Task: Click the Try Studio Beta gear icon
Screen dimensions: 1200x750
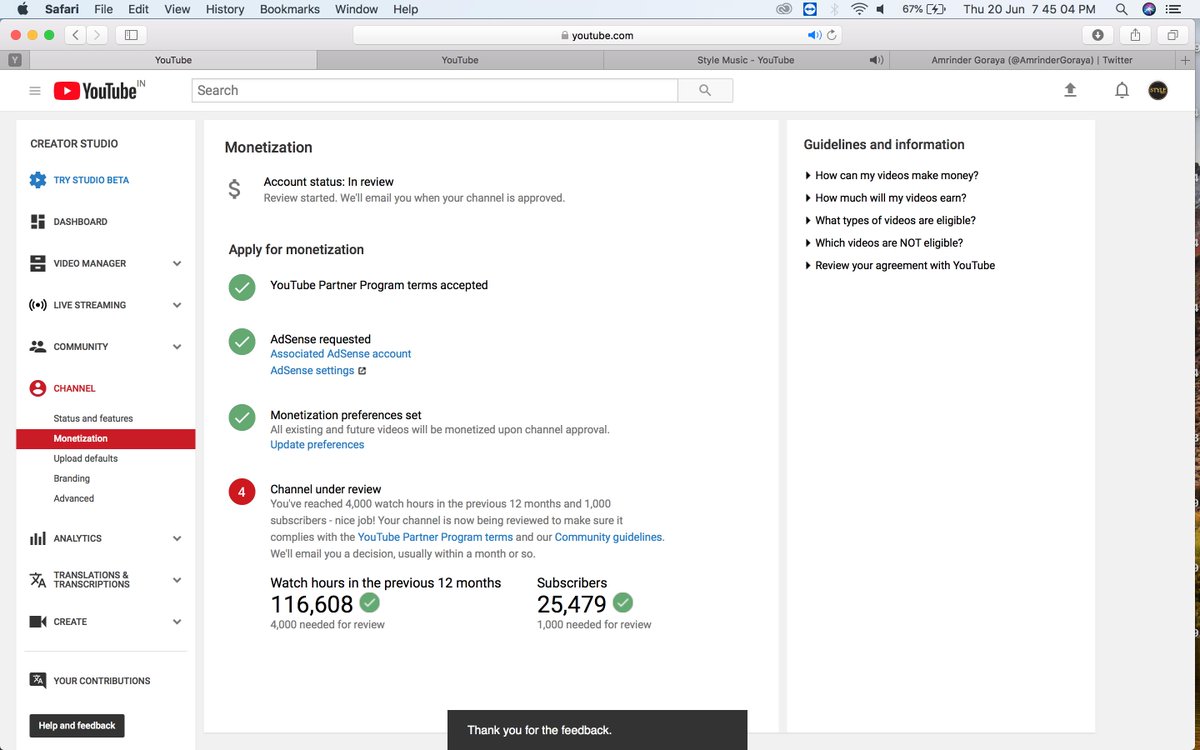Action: (38, 180)
